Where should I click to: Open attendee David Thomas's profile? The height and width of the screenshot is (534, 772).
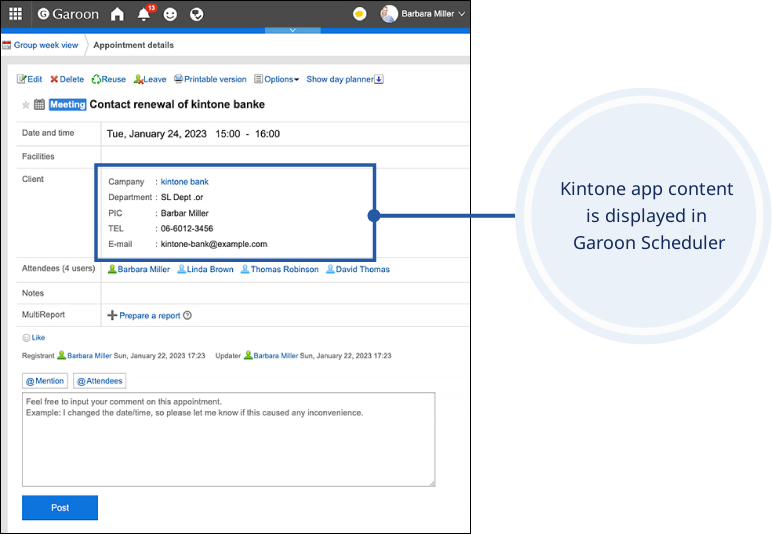[363, 269]
